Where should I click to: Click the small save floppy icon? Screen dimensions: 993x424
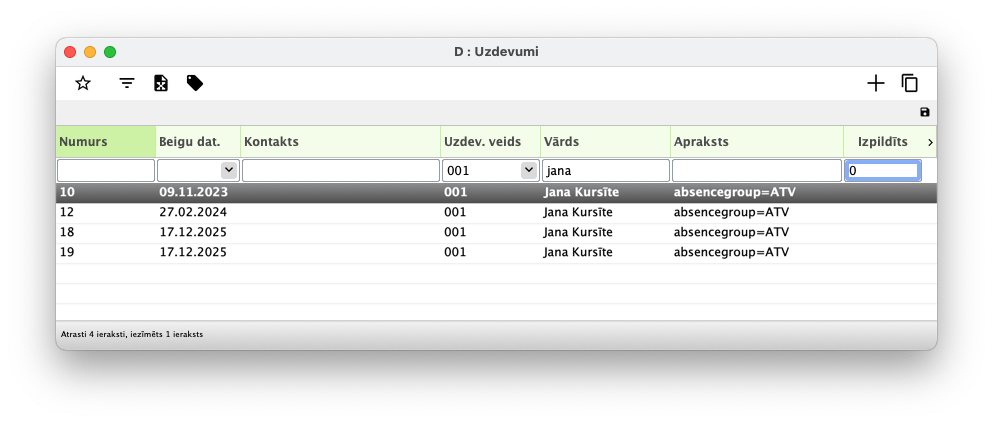click(x=924, y=112)
